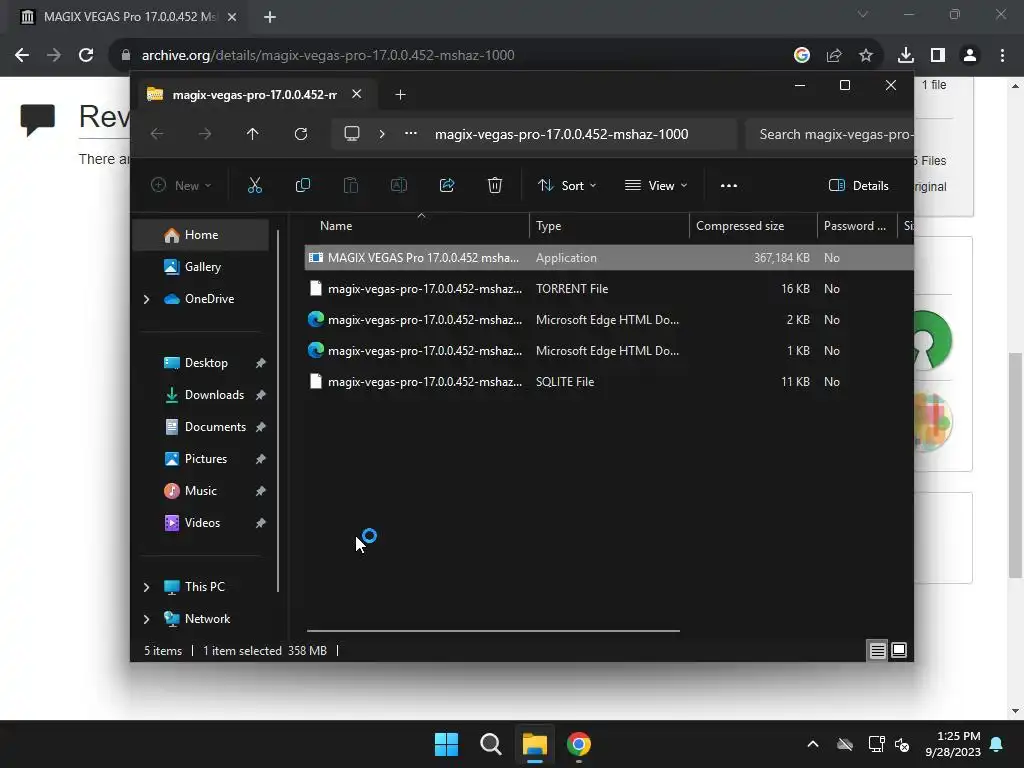
Task: Click the Chrome profile avatar icon
Action: (970, 55)
